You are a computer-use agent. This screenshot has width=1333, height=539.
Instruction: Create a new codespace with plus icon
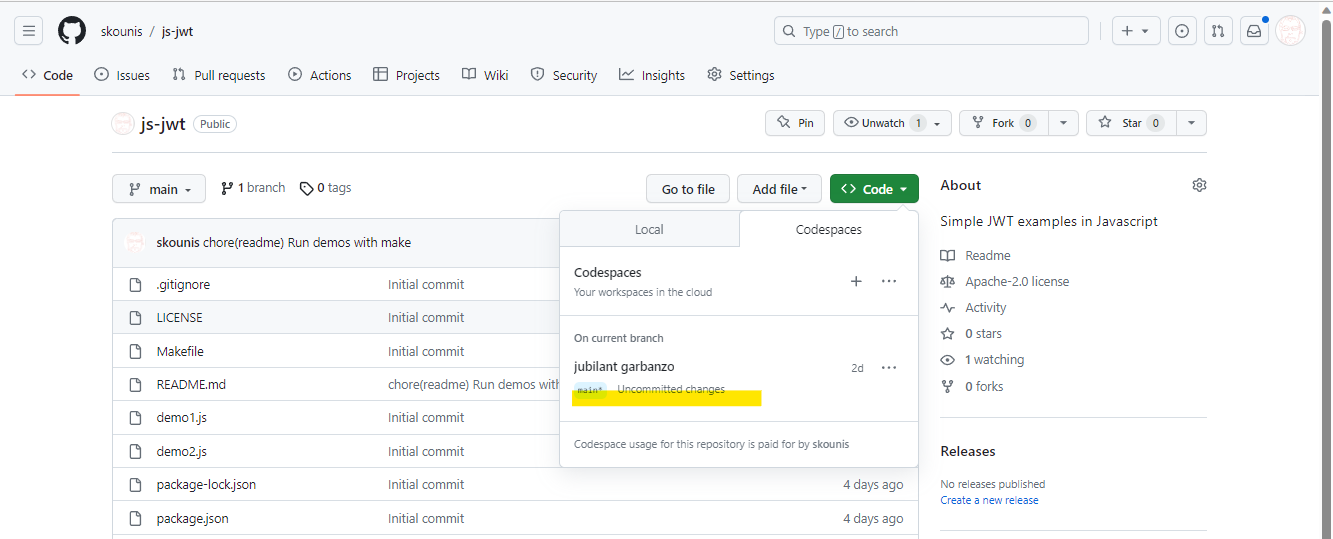[856, 281]
